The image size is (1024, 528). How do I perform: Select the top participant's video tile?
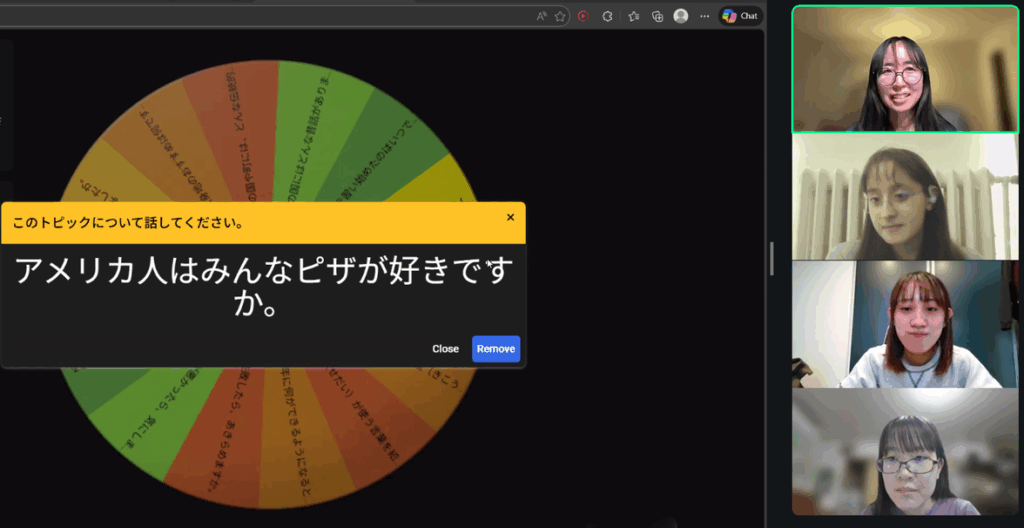click(905, 69)
